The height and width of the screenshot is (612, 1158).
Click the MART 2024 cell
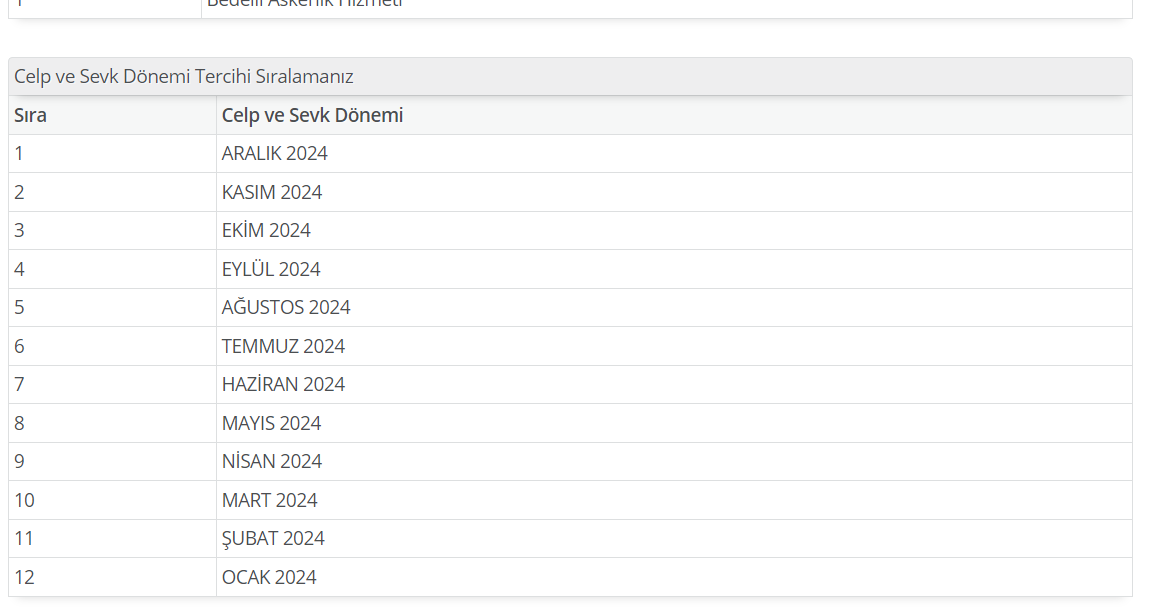tap(674, 500)
